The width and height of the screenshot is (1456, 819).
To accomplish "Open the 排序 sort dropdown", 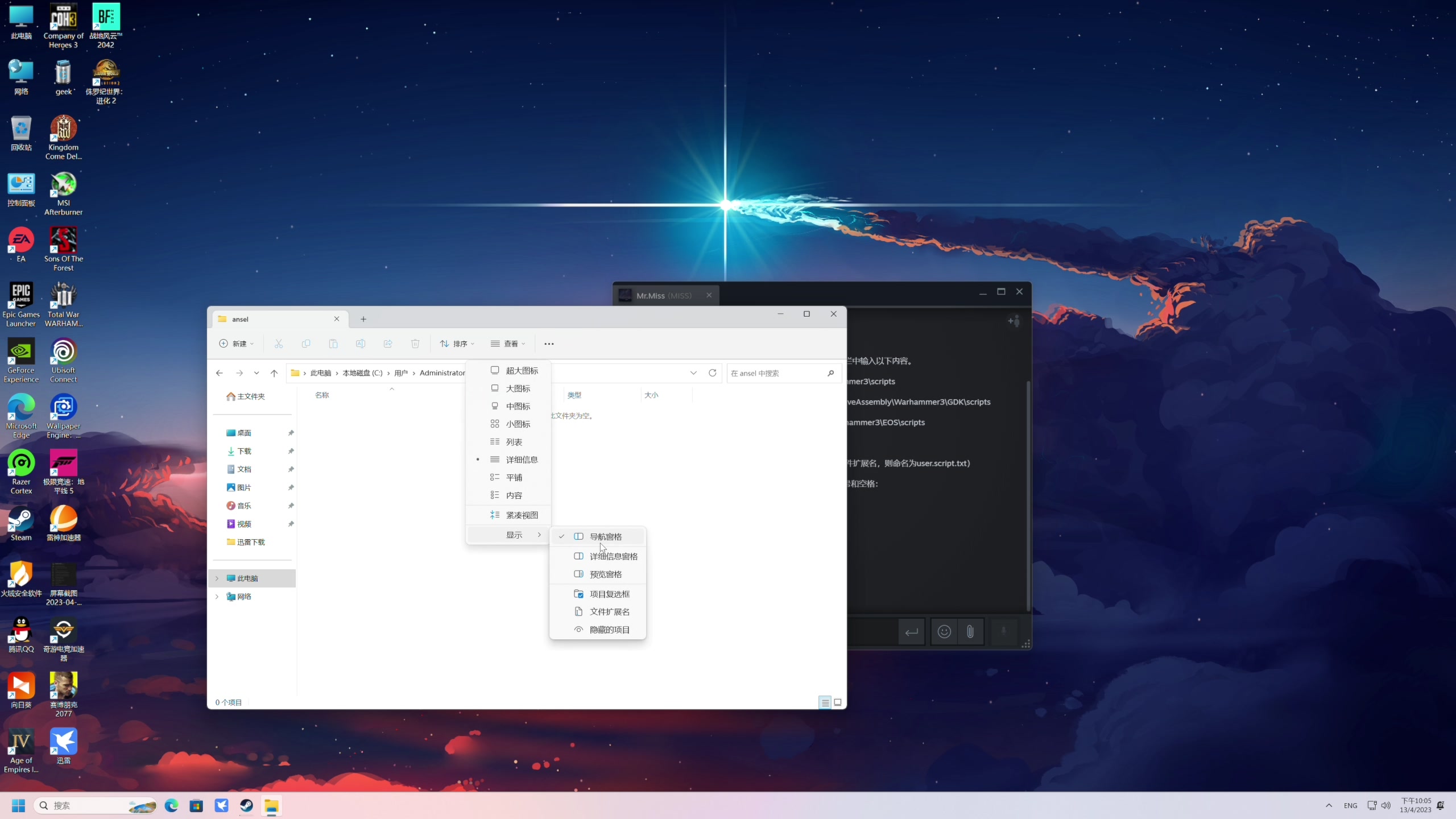I will click(x=457, y=344).
